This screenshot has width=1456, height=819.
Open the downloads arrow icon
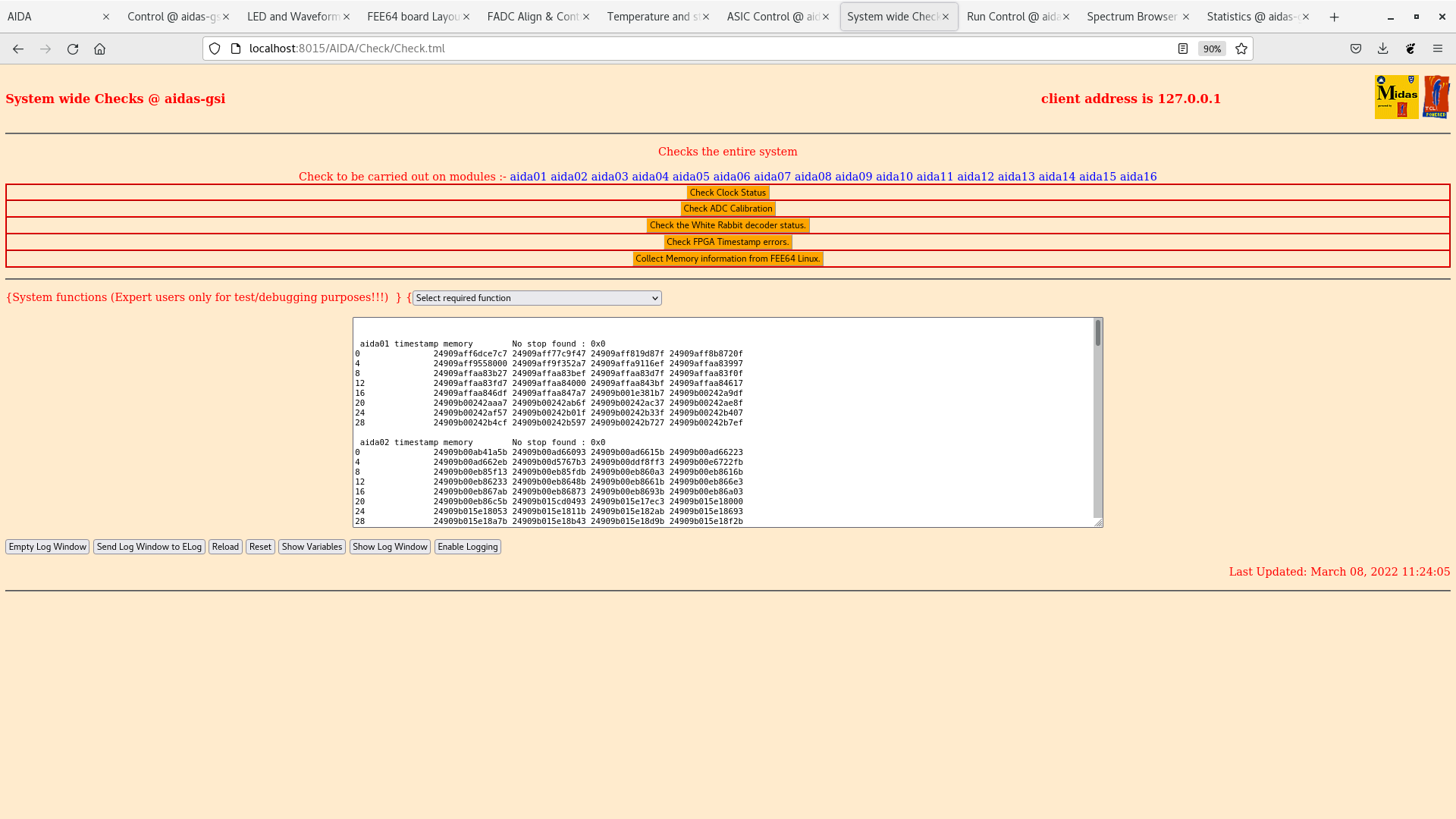pyautogui.click(x=1382, y=49)
